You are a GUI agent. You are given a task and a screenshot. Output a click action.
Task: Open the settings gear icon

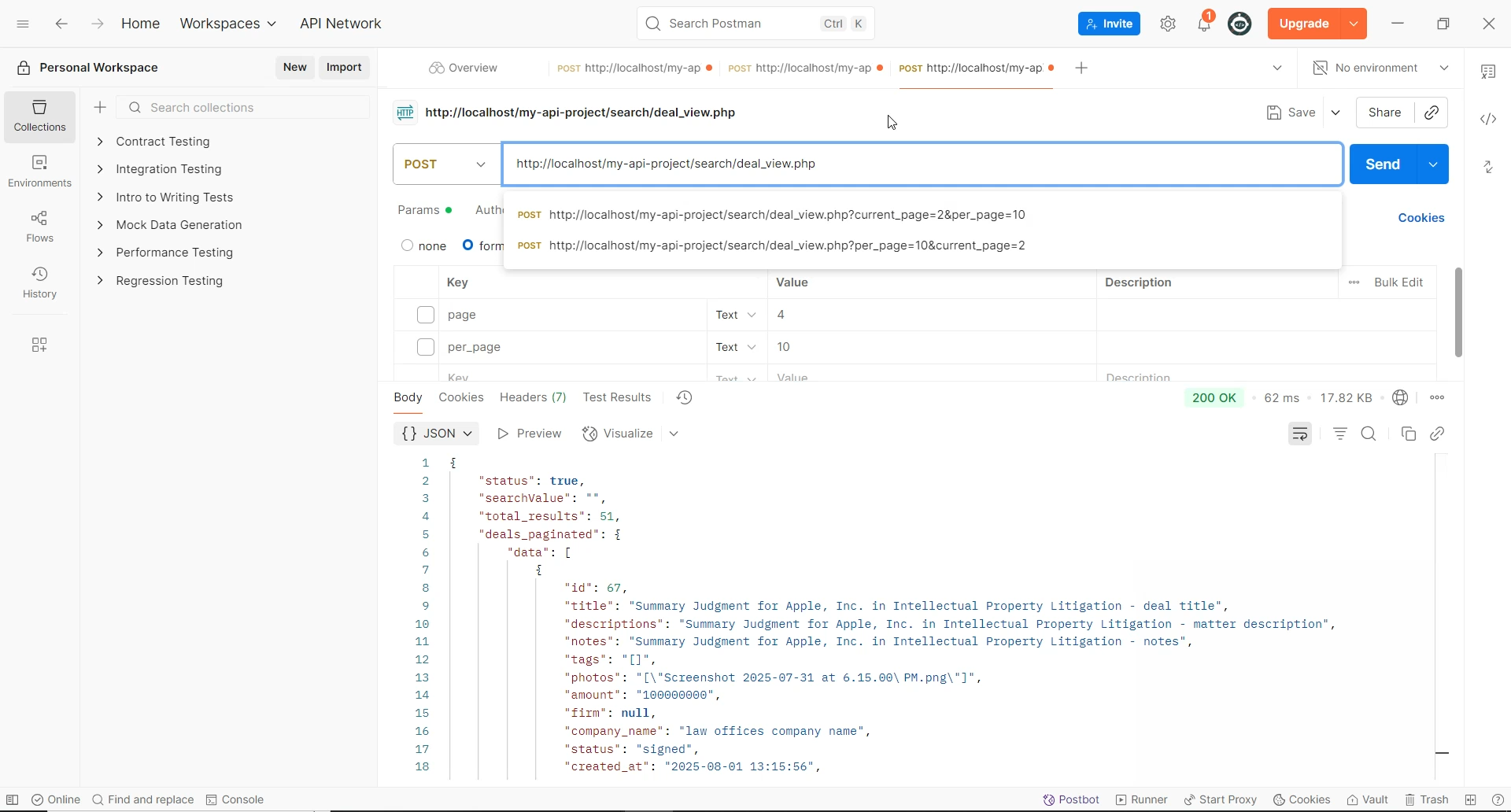point(1168,24)
